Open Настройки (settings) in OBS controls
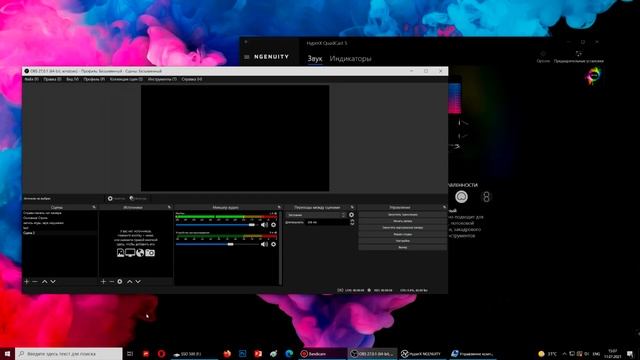This screenshot has width=640, height=360. coord(402,241)
